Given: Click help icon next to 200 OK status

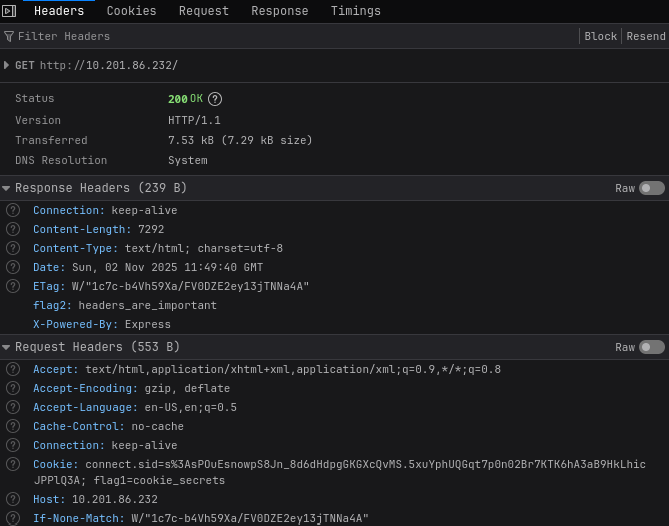Looking at the screenshot, I should (x=215, y=99).
